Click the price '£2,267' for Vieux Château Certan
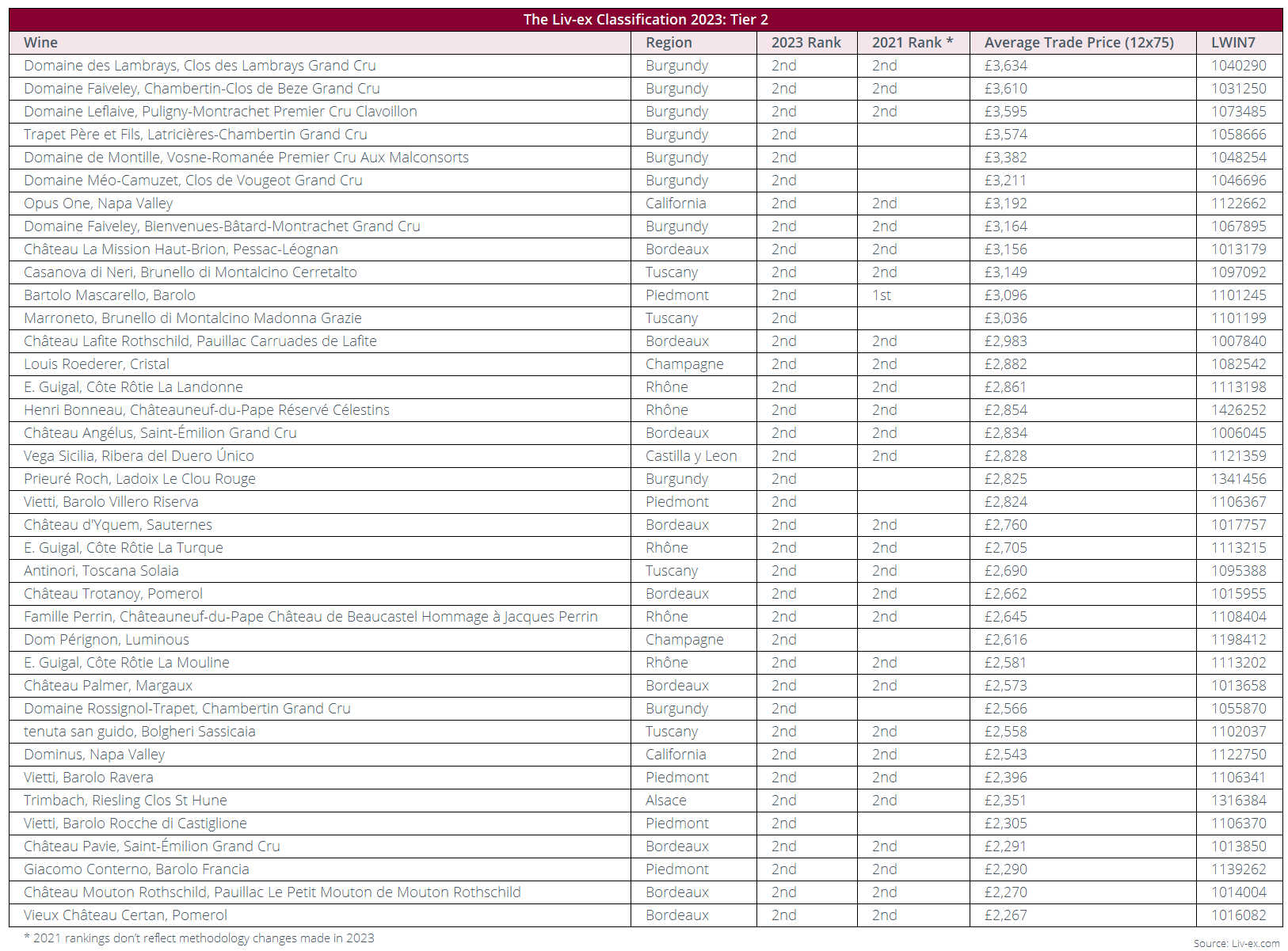The height and width of the screenshot is (951, 1288). (x=1006, y=915)
